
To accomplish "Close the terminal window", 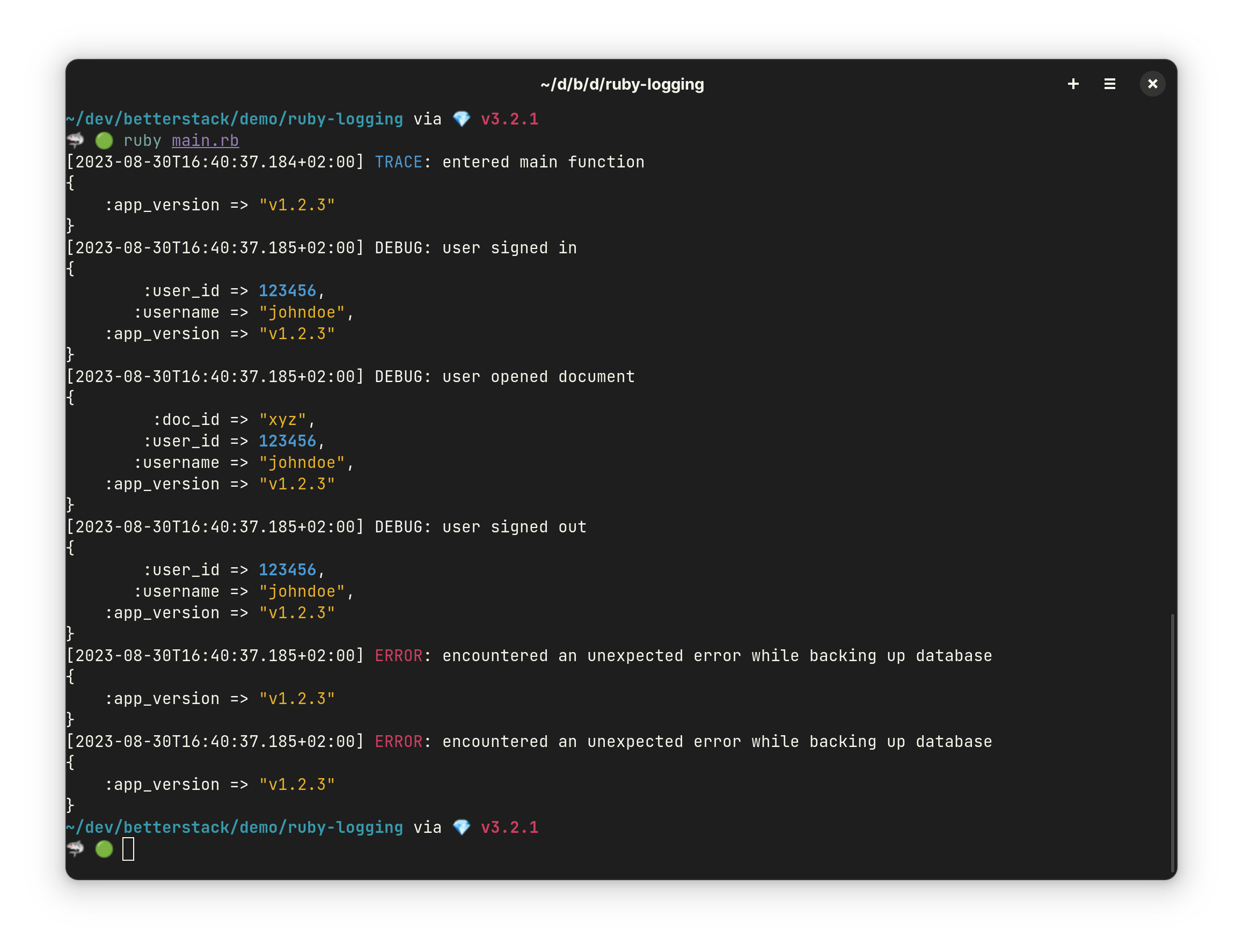I will click(1152, 84).
